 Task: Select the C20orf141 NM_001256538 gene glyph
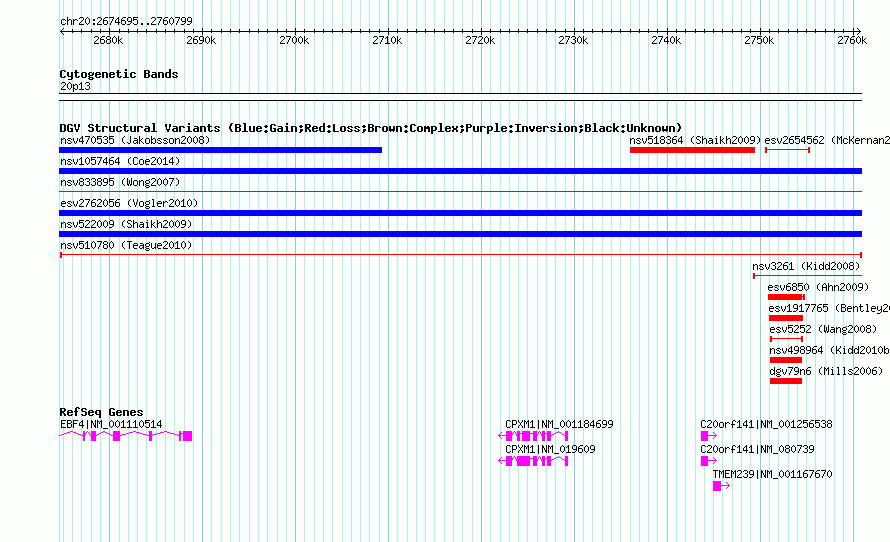tap(709, 436)
